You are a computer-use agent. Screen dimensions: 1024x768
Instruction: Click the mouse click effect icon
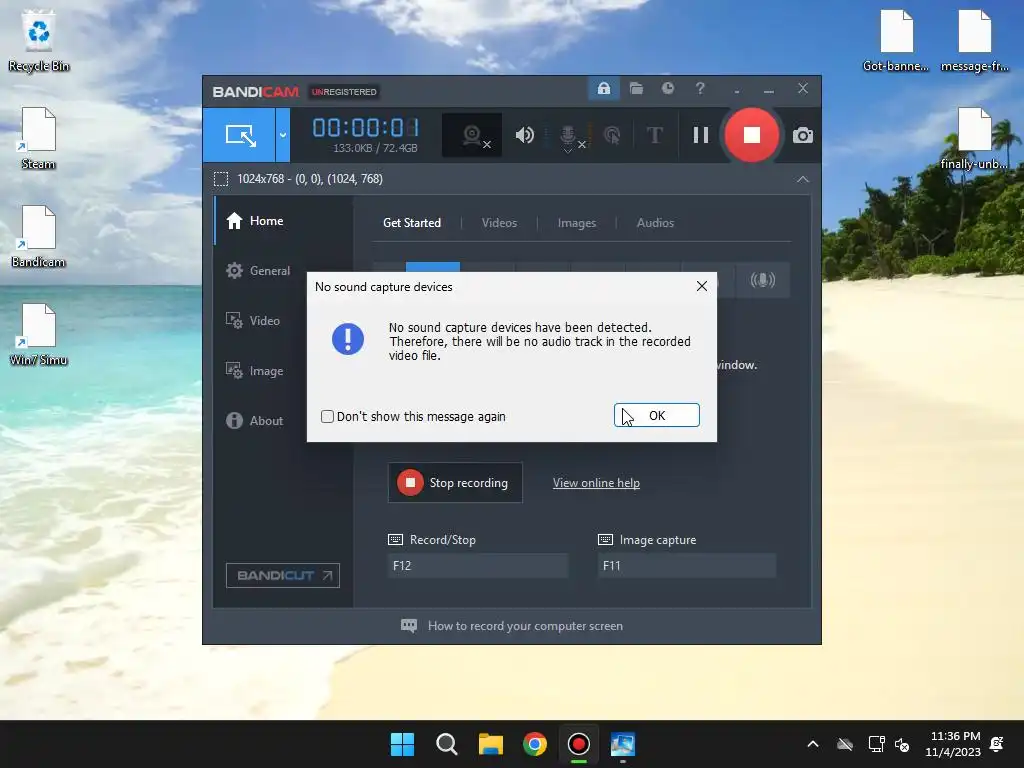[611, 135]
